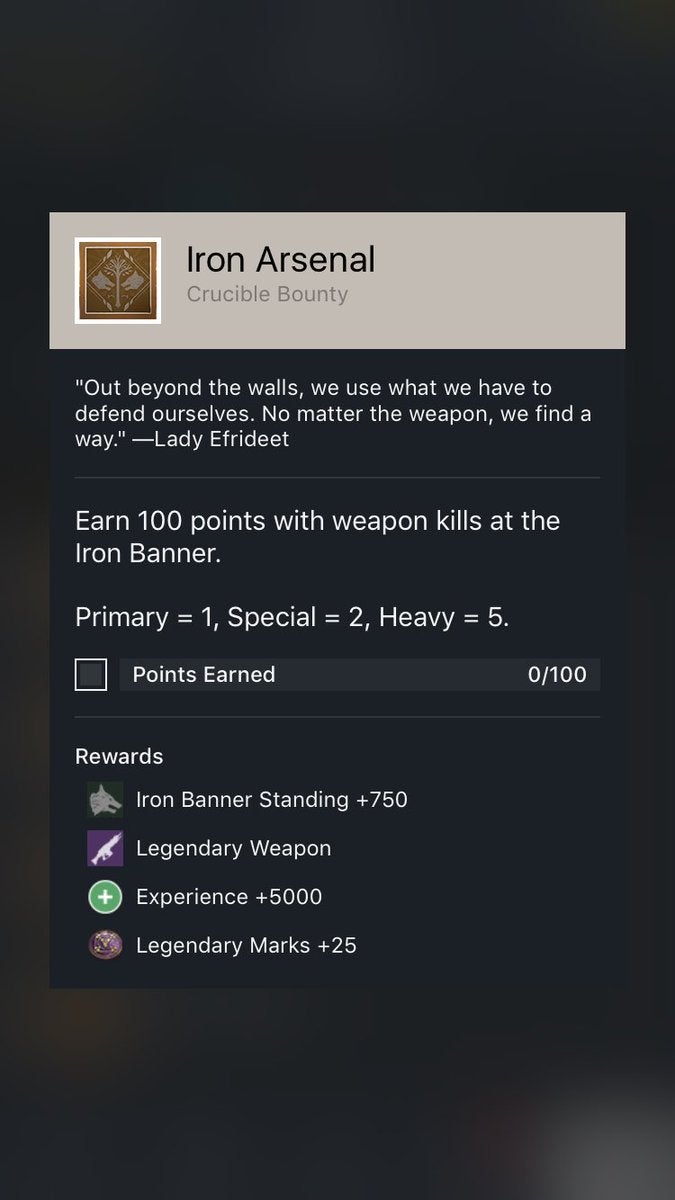Click the Rewards section heading
675x1200 pixels.
(119, 756)
